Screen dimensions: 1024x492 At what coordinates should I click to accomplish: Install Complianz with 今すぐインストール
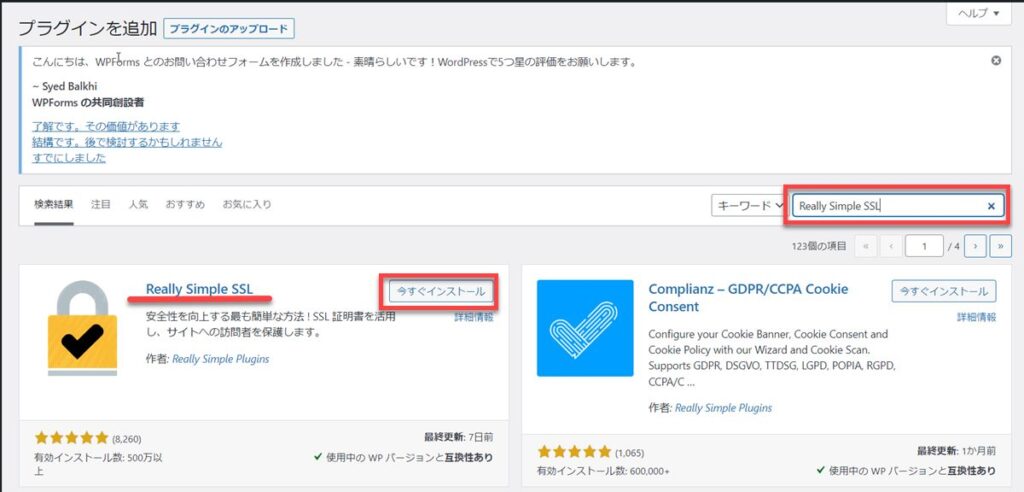pyautogui.click(x=944, y=291)
